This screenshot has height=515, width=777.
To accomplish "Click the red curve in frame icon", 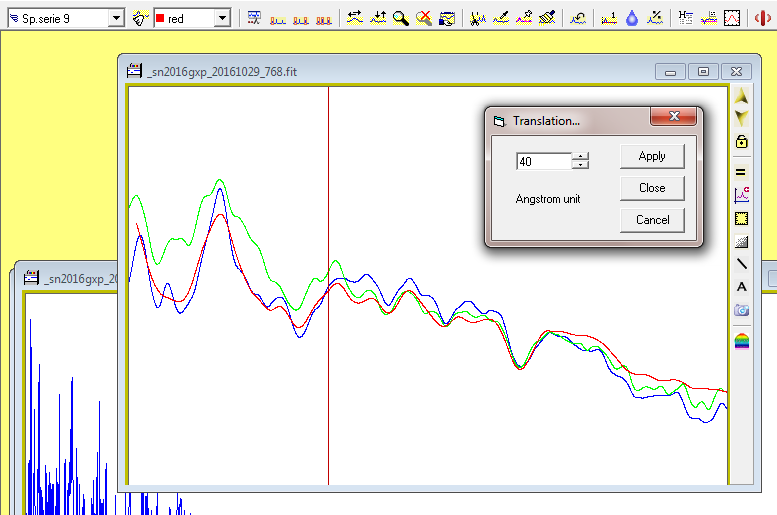I will click(x=732, y=18).
